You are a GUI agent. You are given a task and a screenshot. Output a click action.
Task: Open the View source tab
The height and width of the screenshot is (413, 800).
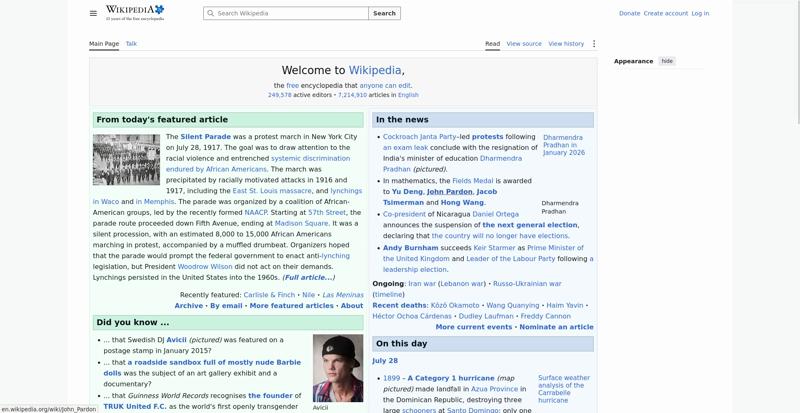(524, 44)
